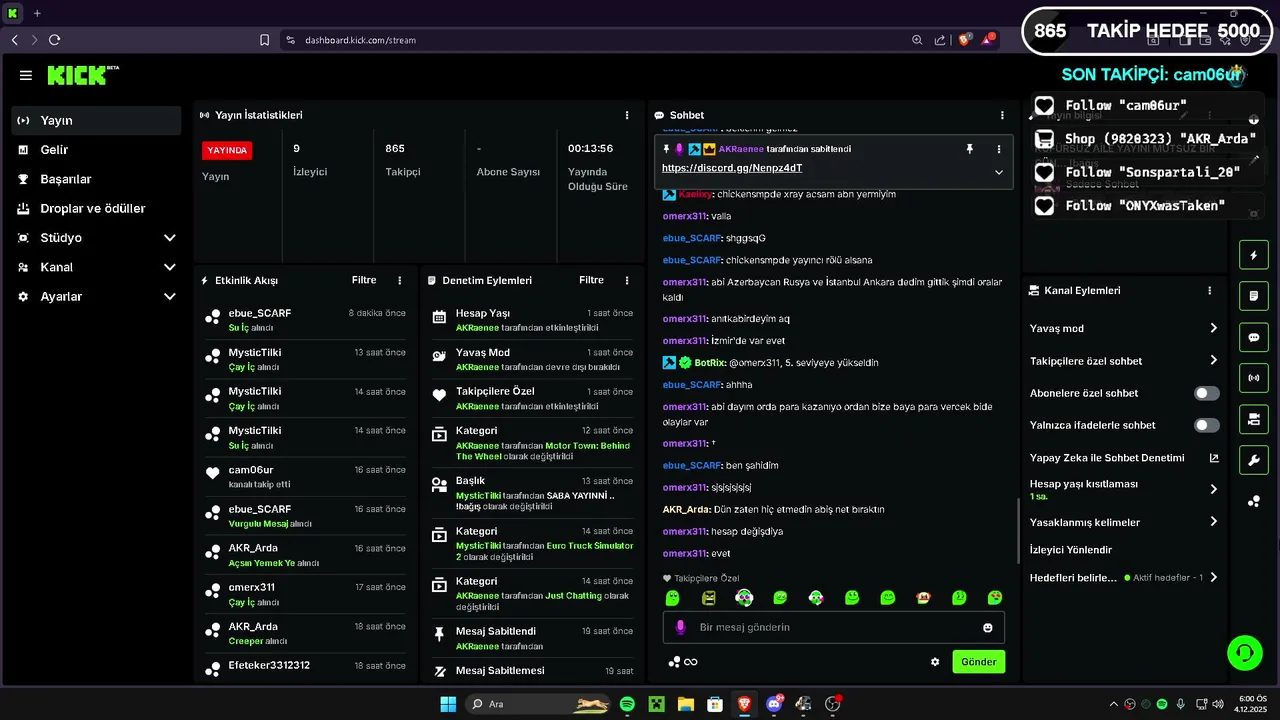Click the broadcast signal icon in right toolbar
The height and width of the screenshot is (720, 1280).
(x=1254, y=378)
